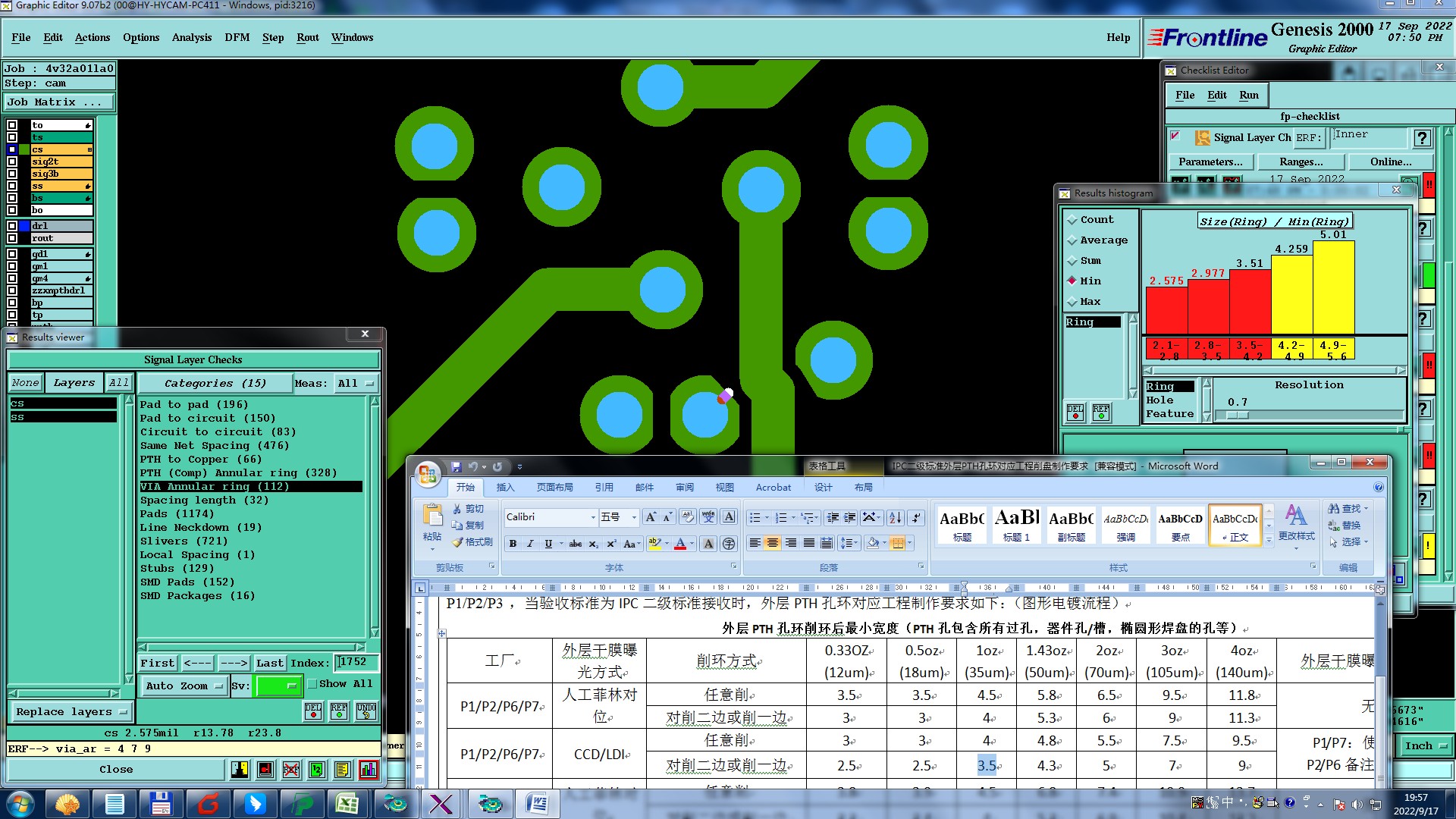This screenshot has height=819, width=1456.
Task: Click the Center alignment icon in Word
Action: click(x=772, y=543)
